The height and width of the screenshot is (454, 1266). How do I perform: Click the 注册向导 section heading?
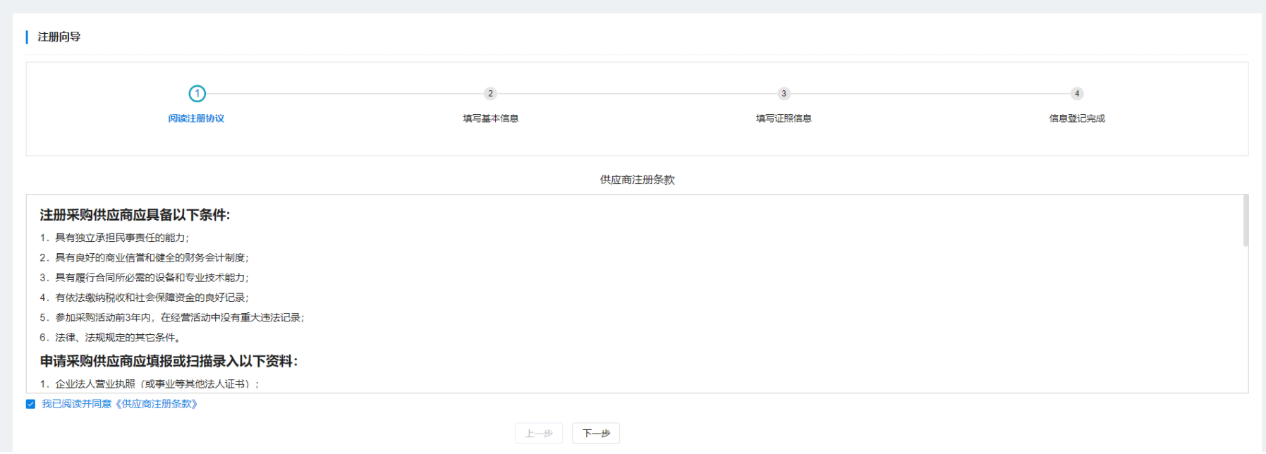[x=59, y=37]
